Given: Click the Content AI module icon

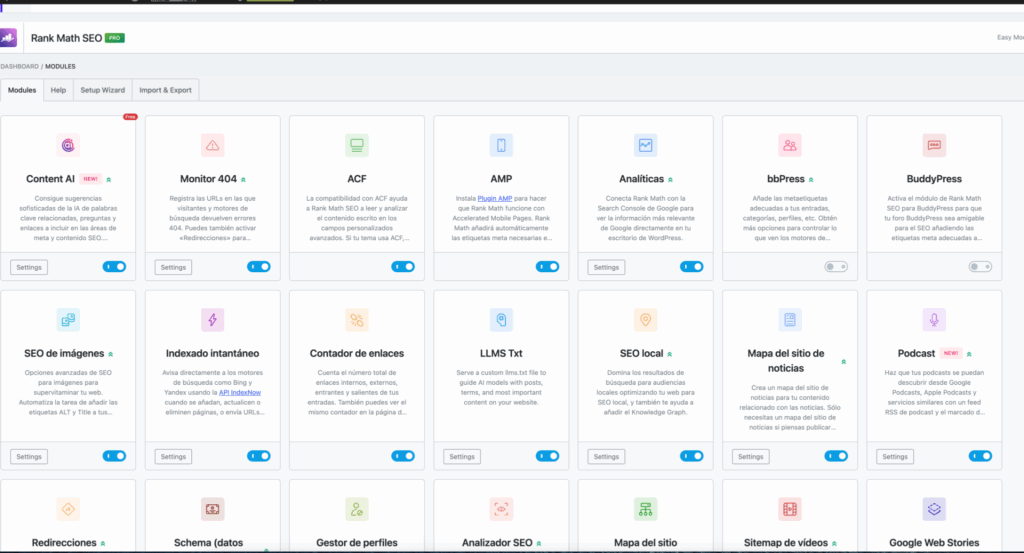Looking at the screenshot, I should (x=68, y=145).
